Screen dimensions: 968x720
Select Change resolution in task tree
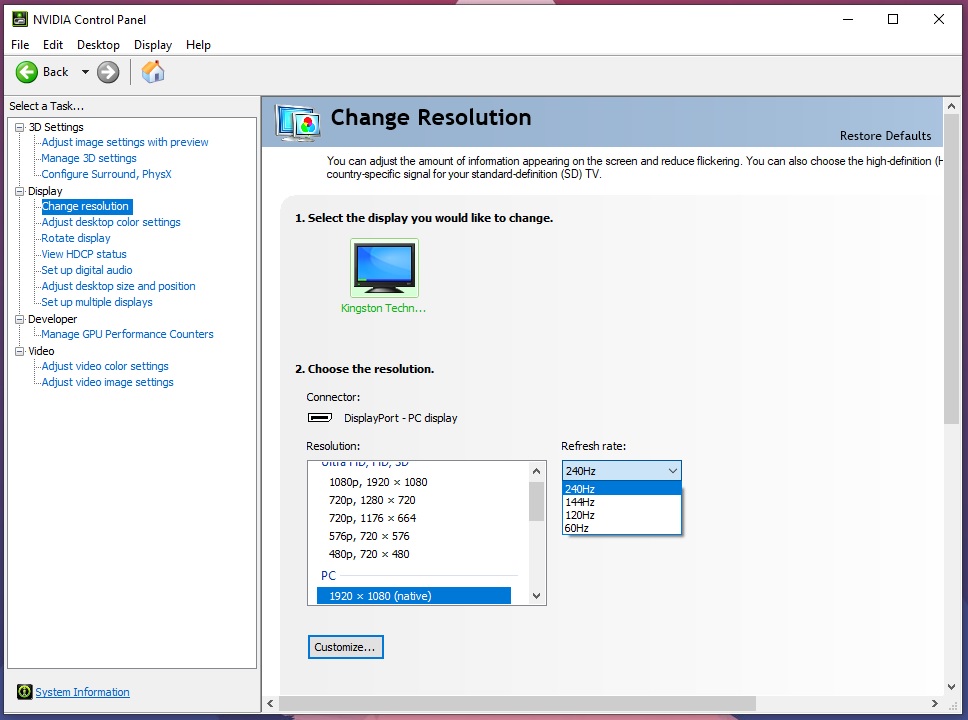point(86,206)
